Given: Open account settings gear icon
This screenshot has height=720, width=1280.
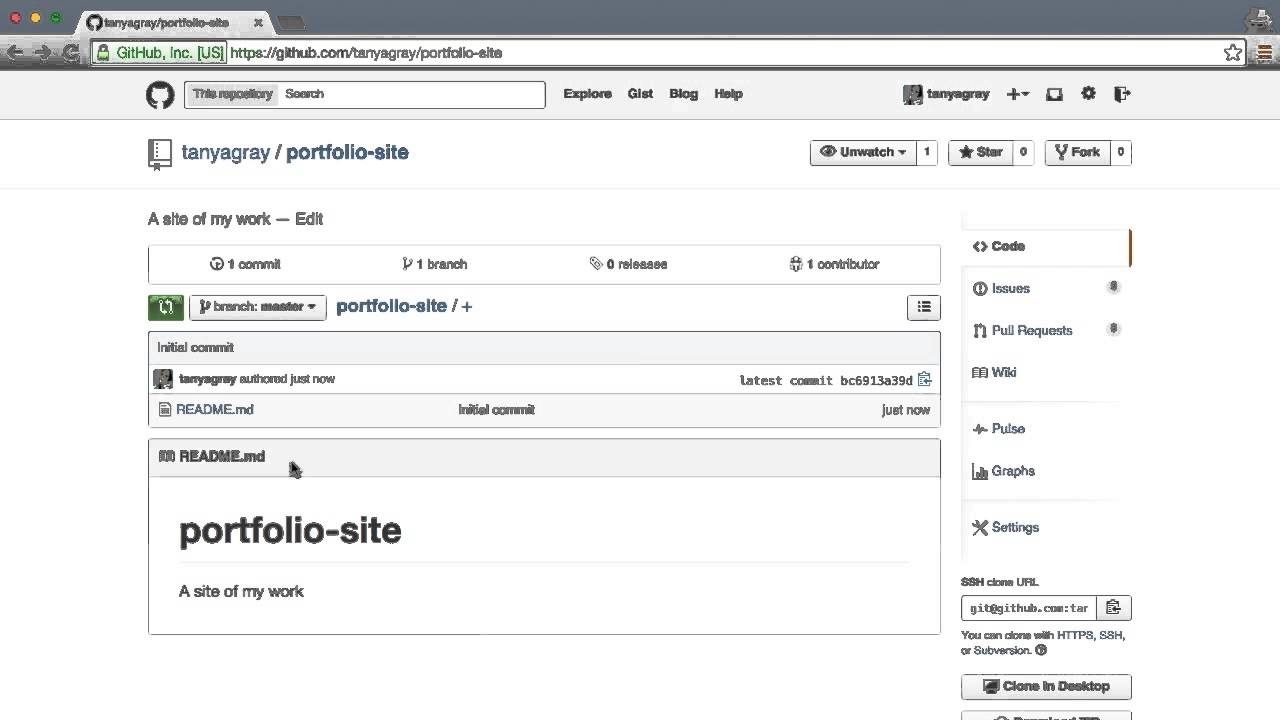Looking at the screenshot, I should 1088,94.
